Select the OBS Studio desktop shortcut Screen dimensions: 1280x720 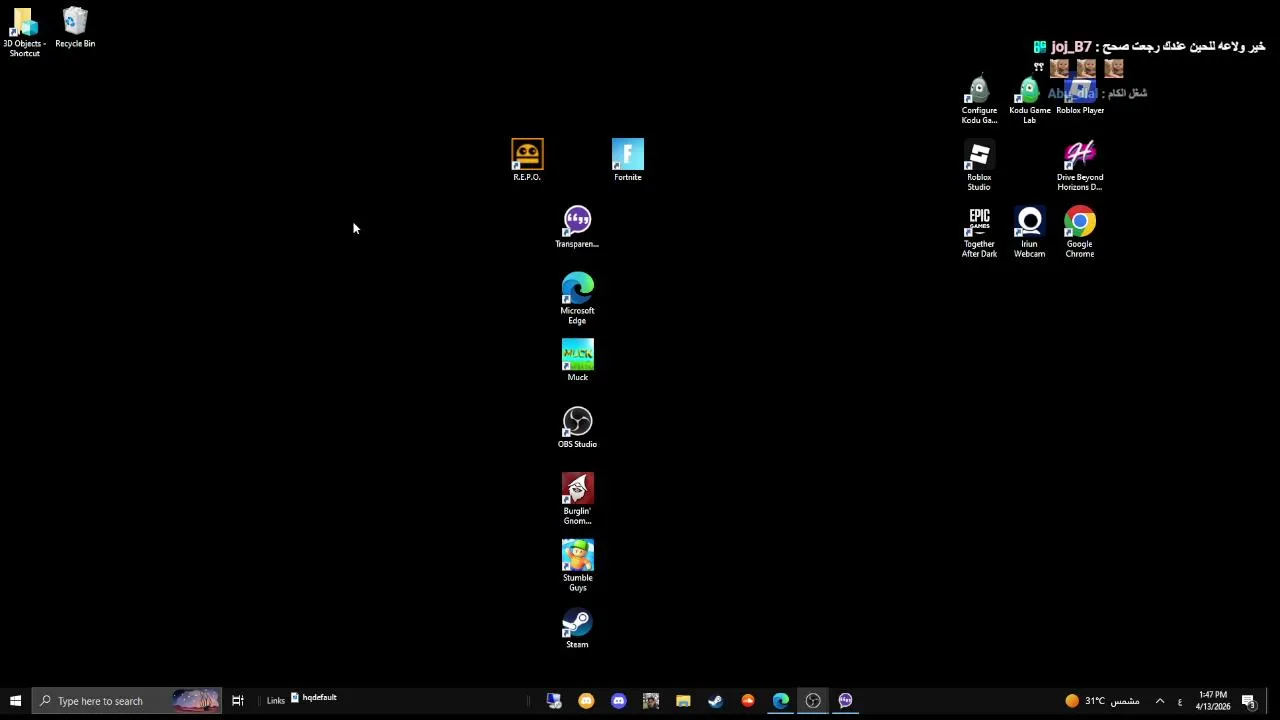[x=577, y=428]
